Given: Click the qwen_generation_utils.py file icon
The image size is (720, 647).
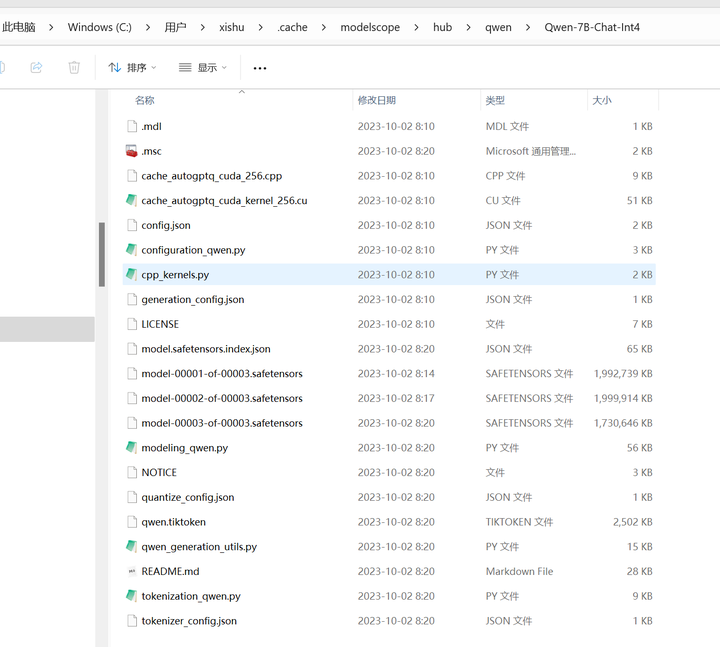Looking at the screenshot, I should [x=132, y=547].
